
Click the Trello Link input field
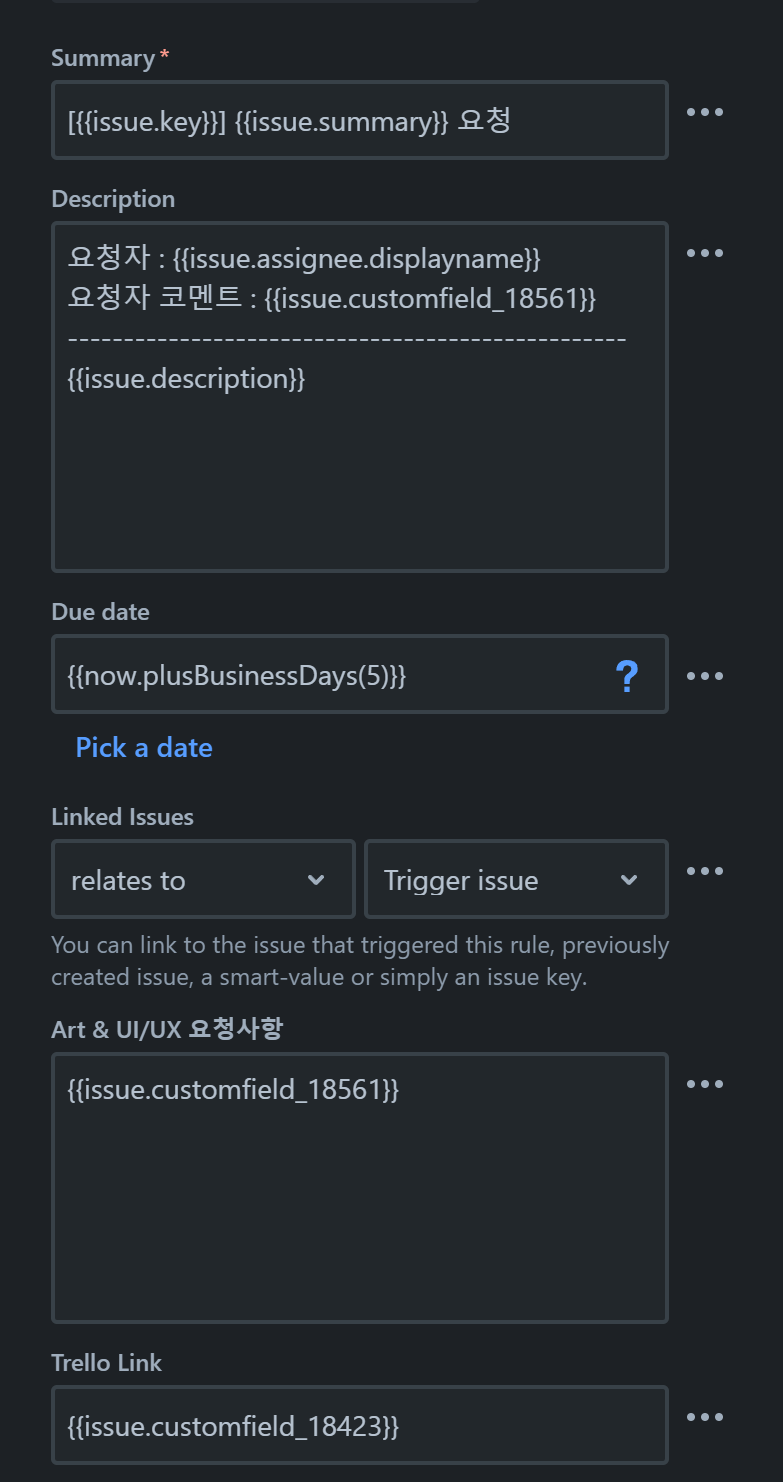coord(359,1426)
